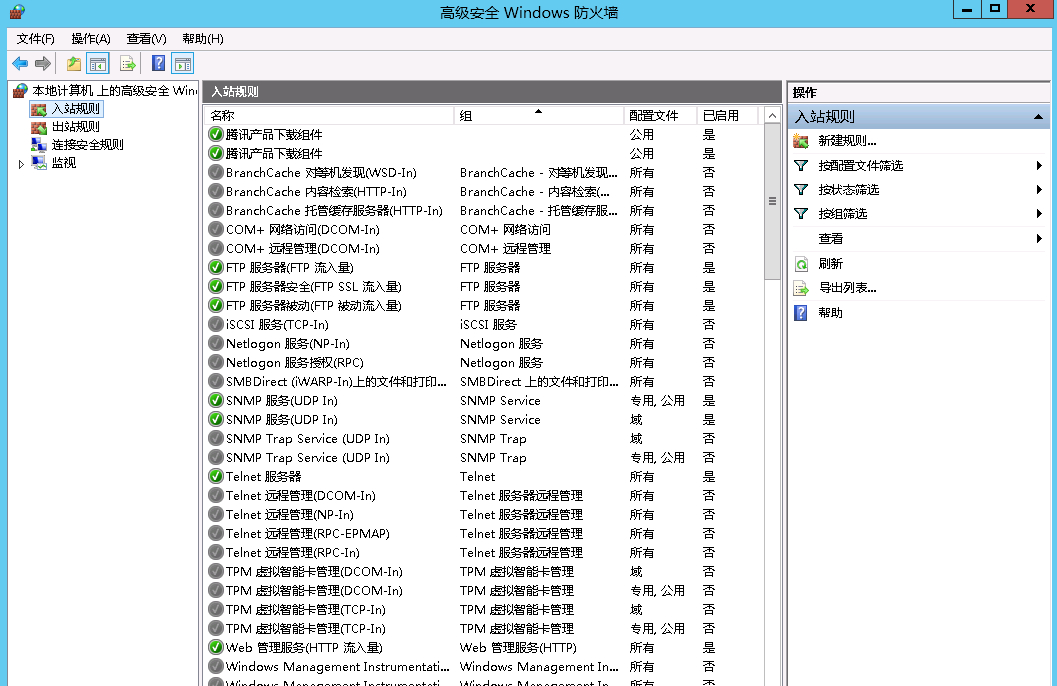Image resolution: width=1057 pixels, height=686 pixels.
Task: Click the Forward arrow toolbar icon
Action: [x=42, y=64]
